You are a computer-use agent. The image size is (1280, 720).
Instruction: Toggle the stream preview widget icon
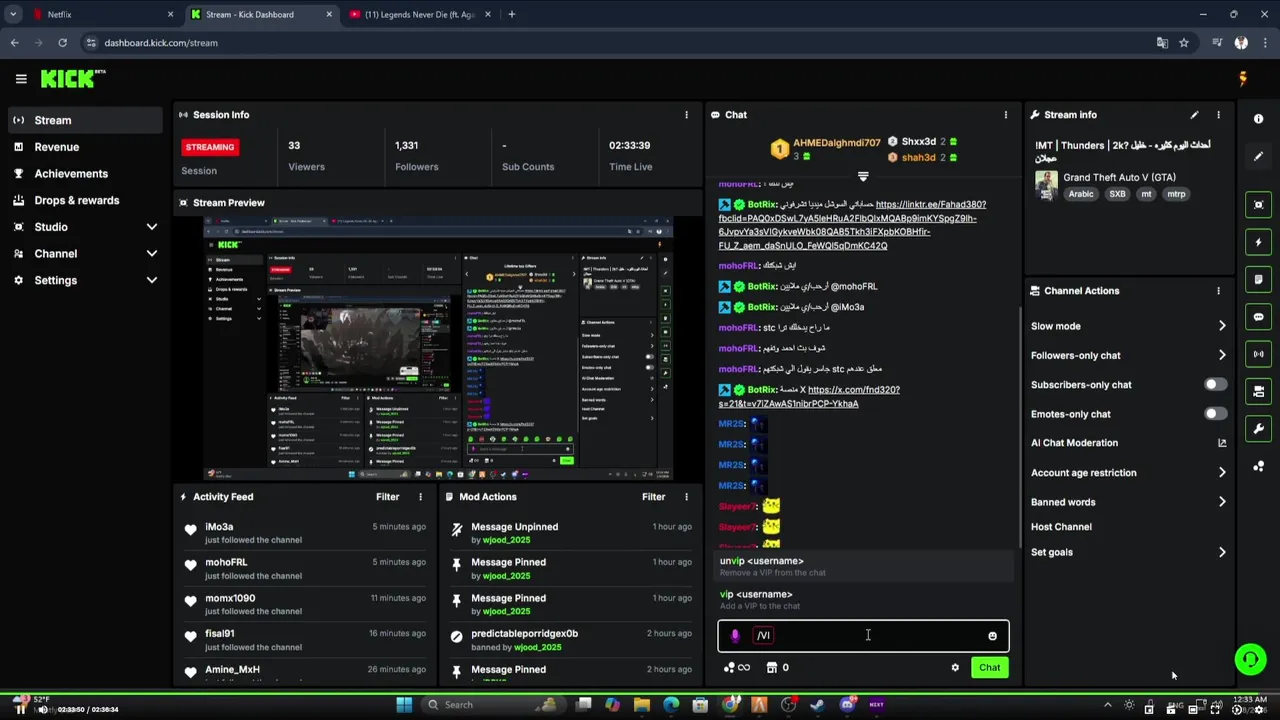tap(1258, 204)
